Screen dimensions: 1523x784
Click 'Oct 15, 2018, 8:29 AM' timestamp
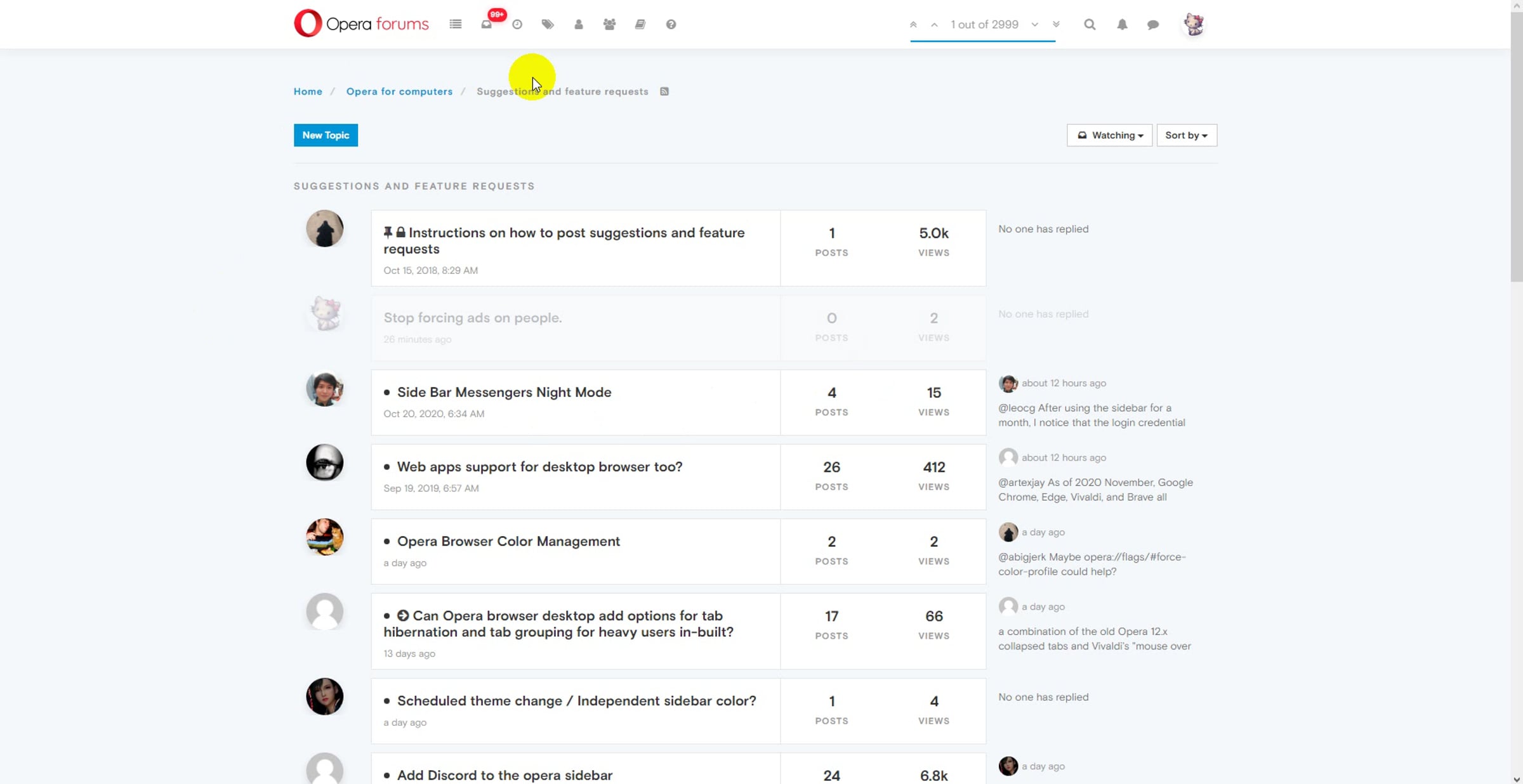click(430, 270)
